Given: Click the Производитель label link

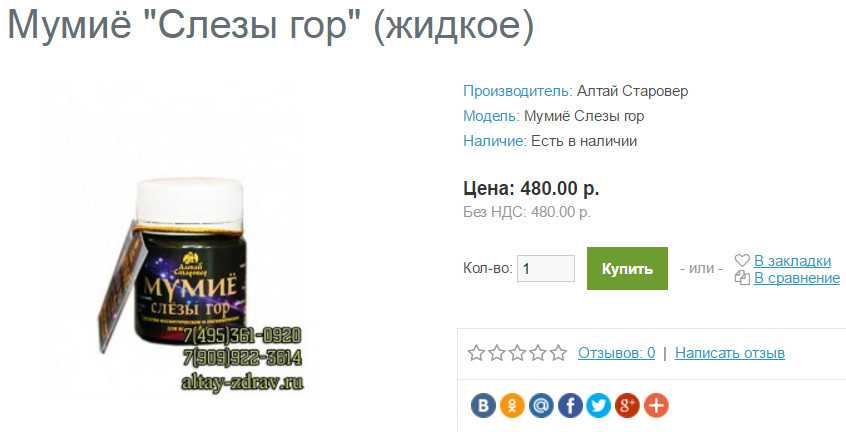Looking at the screenshot, I should 518,91.
